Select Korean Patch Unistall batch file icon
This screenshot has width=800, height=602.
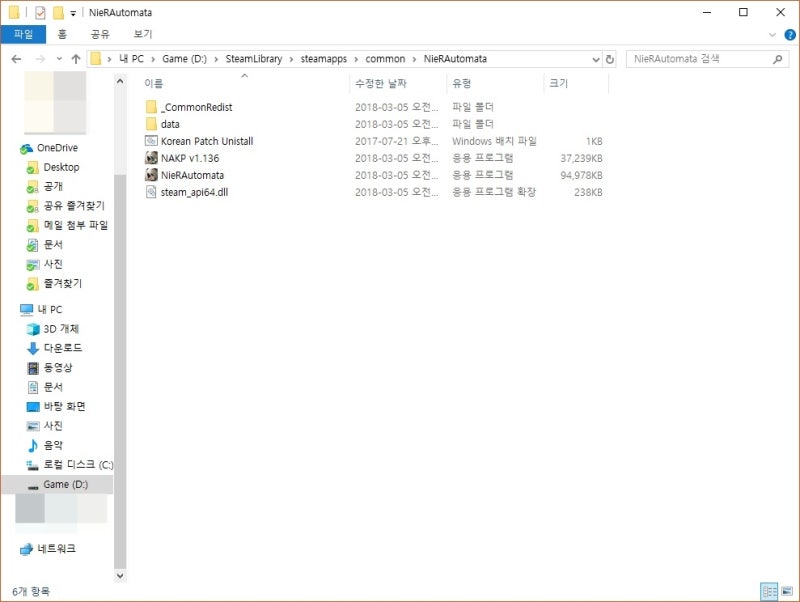[x=151, y=141]
